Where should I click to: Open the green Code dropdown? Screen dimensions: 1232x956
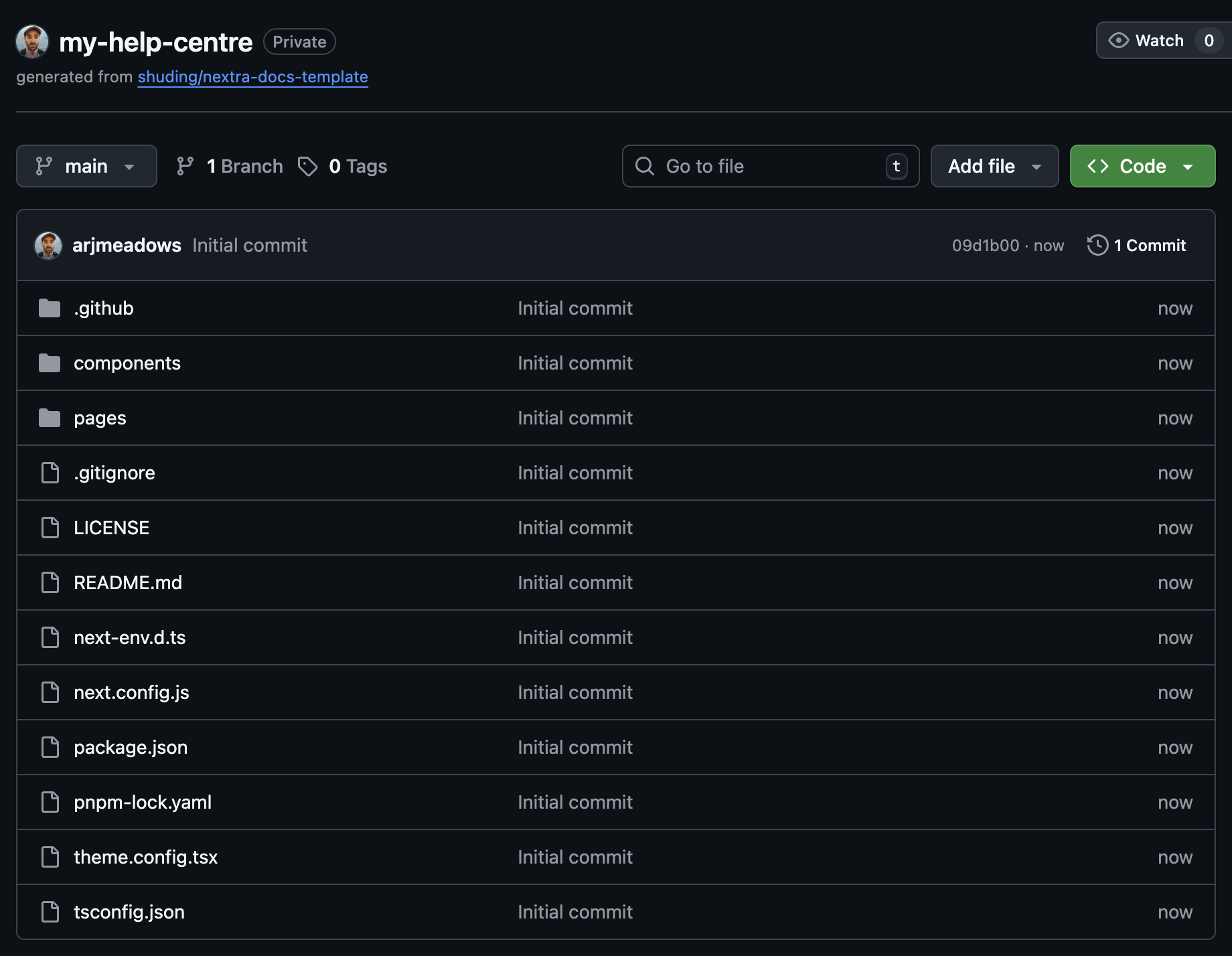click(x=1142, y=166)
